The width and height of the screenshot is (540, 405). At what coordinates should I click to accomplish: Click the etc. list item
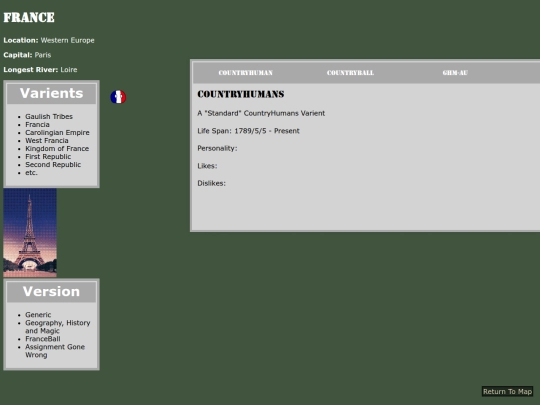(x=31, y=173)
